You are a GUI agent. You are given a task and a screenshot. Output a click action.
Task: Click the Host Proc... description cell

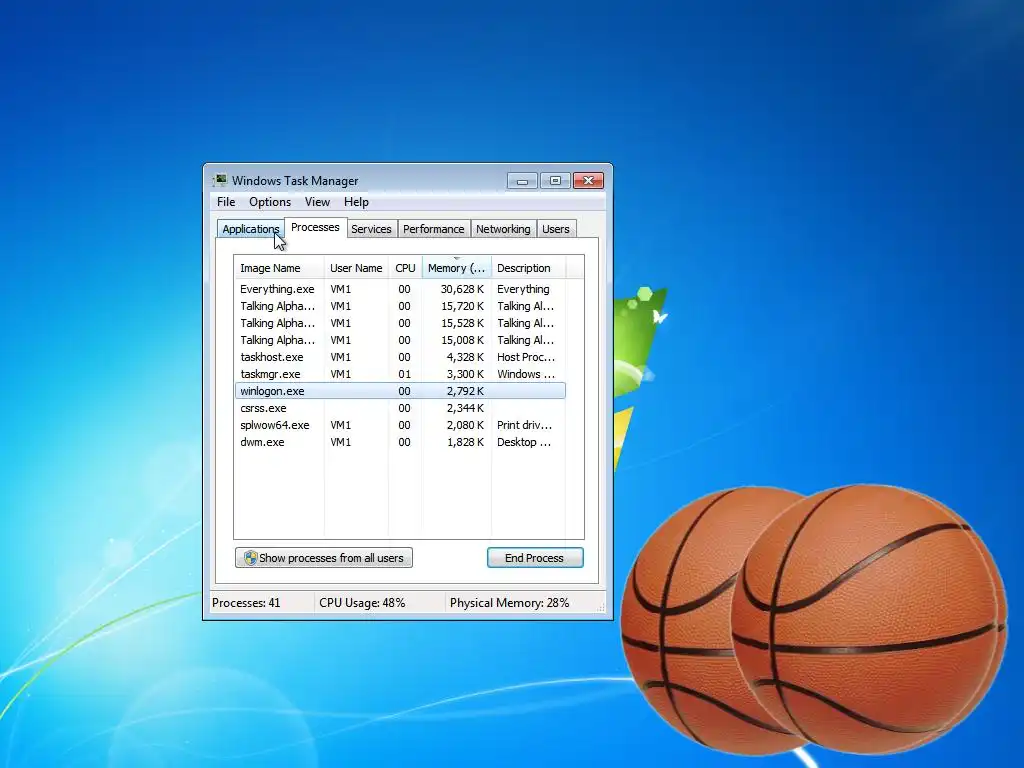coord(526,357)
